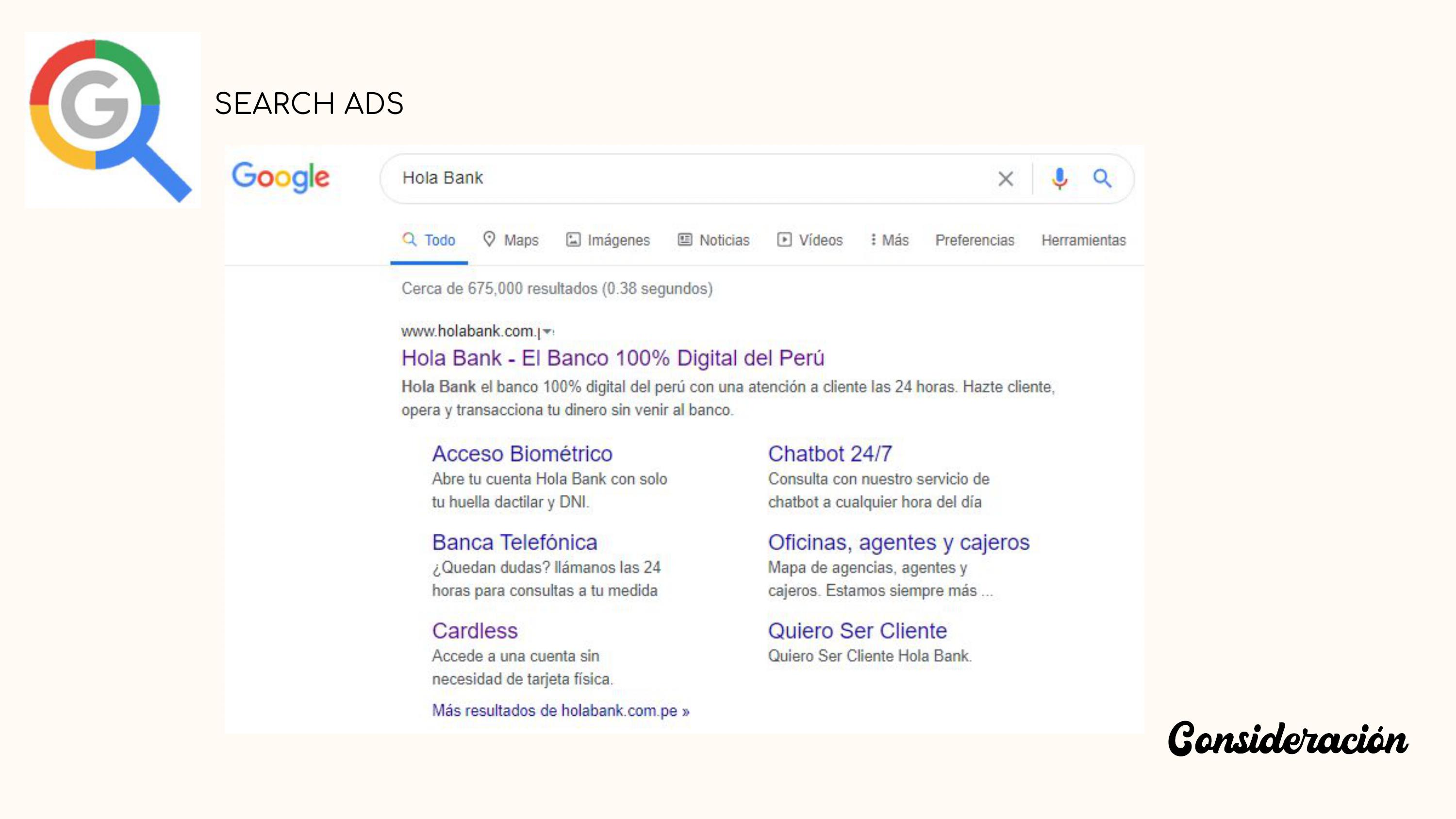
Task: Open the Banca Telefónica sitelink
Action: click(514, 542)
